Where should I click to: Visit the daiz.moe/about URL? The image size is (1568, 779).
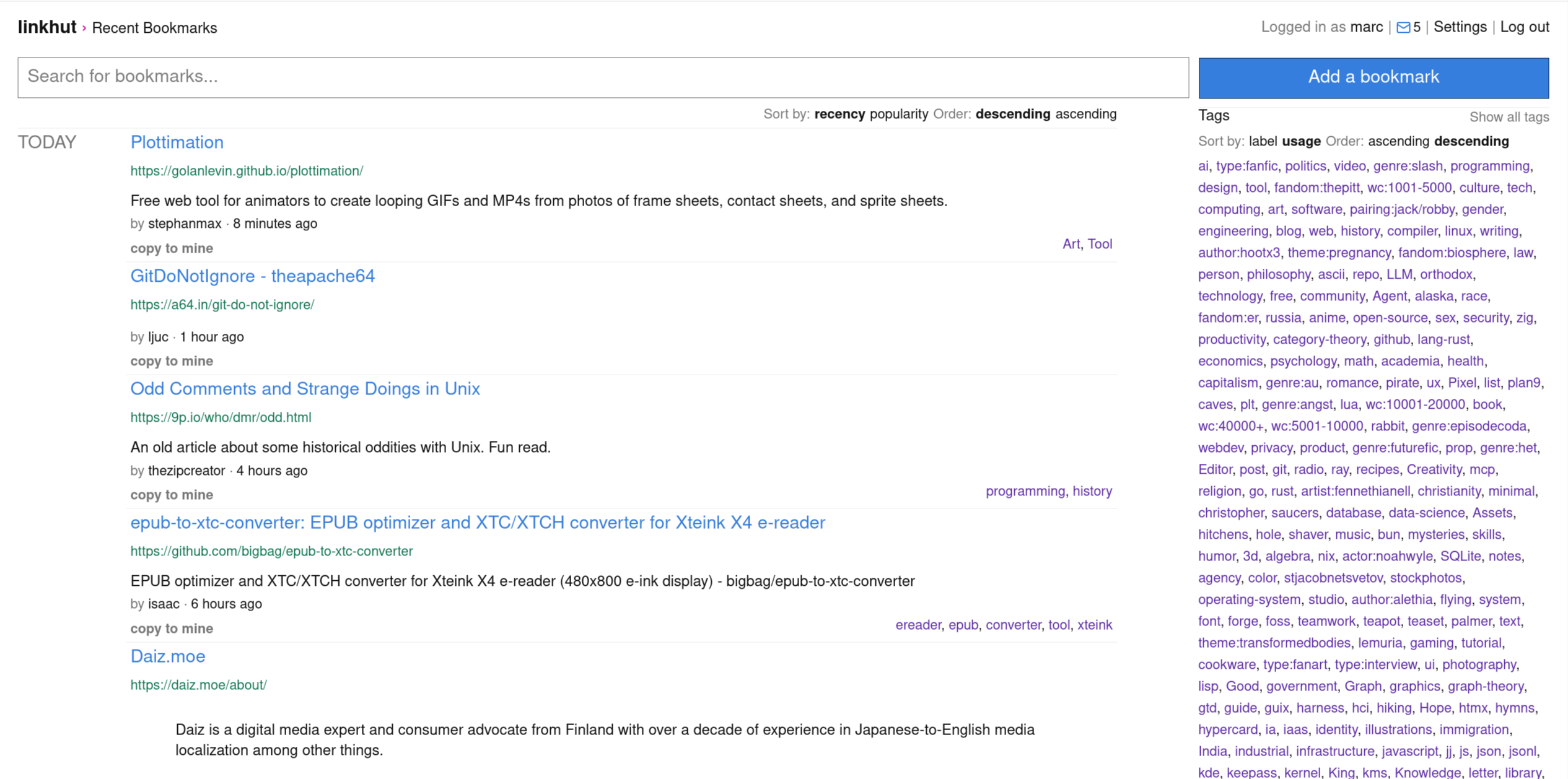(198, 685)
